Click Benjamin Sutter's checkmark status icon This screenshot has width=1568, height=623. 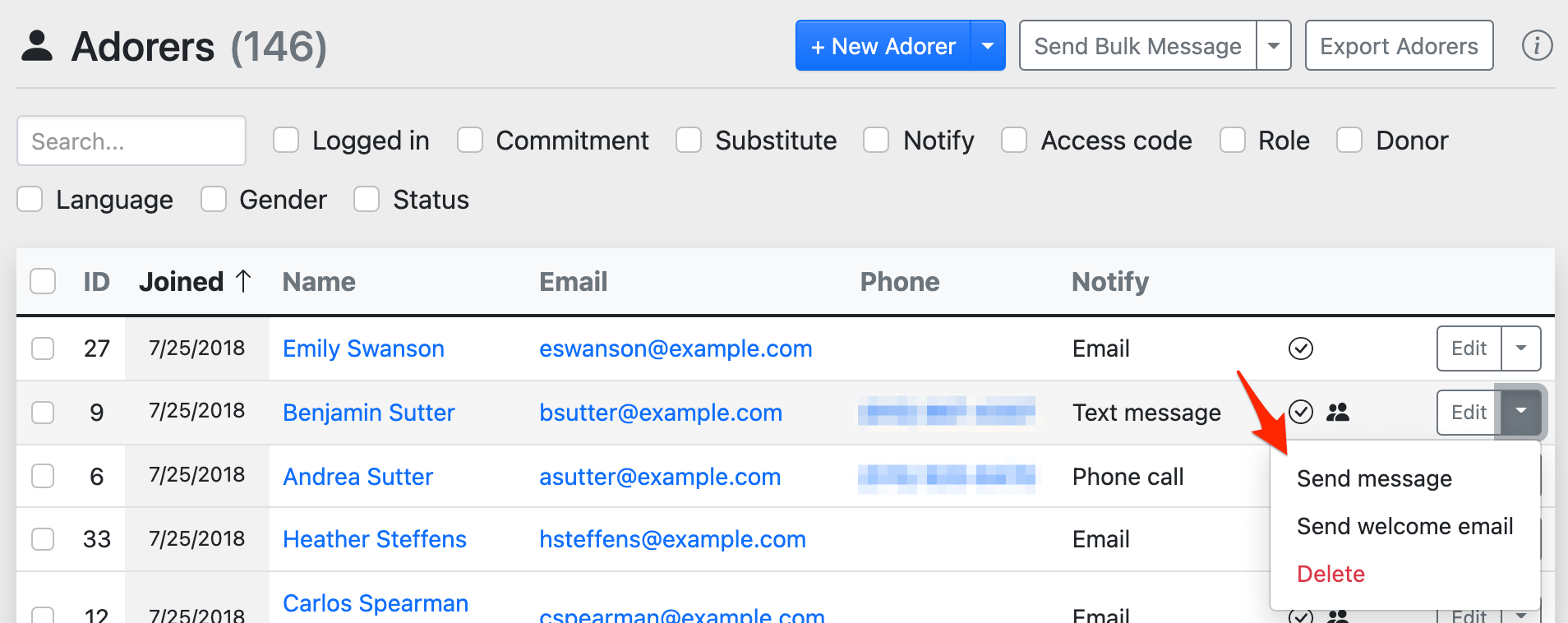(1300, 412)
